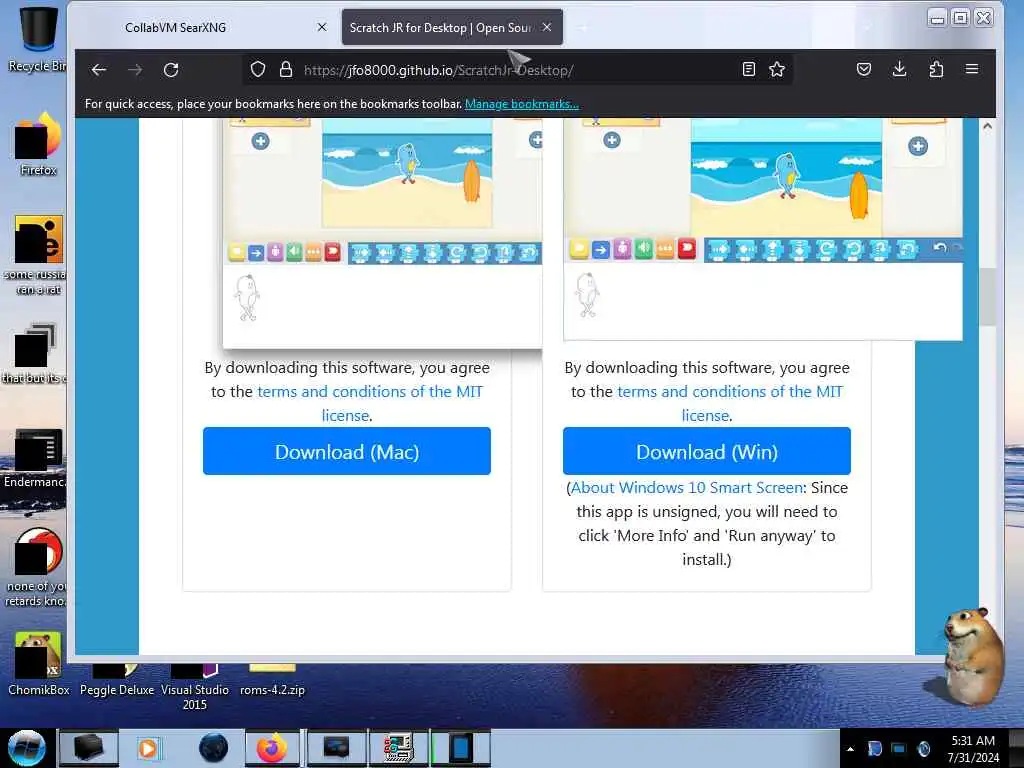Close the CollabVM SearXNG tab
This screenshot has width=1024, height=768.
click(x=322, y=27)
